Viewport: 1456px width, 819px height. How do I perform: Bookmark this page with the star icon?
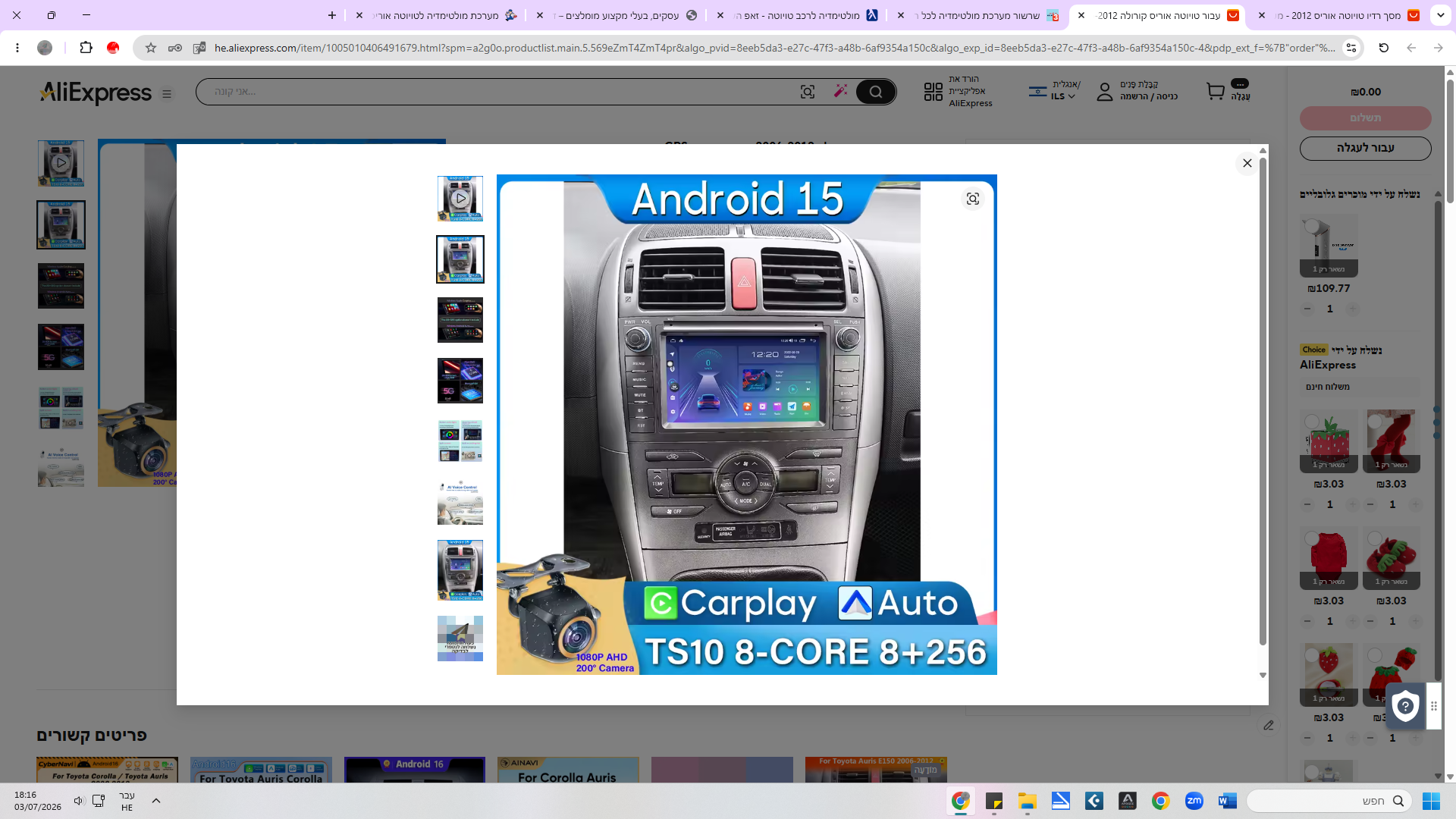pyautogui.click(x=151, y=48)
